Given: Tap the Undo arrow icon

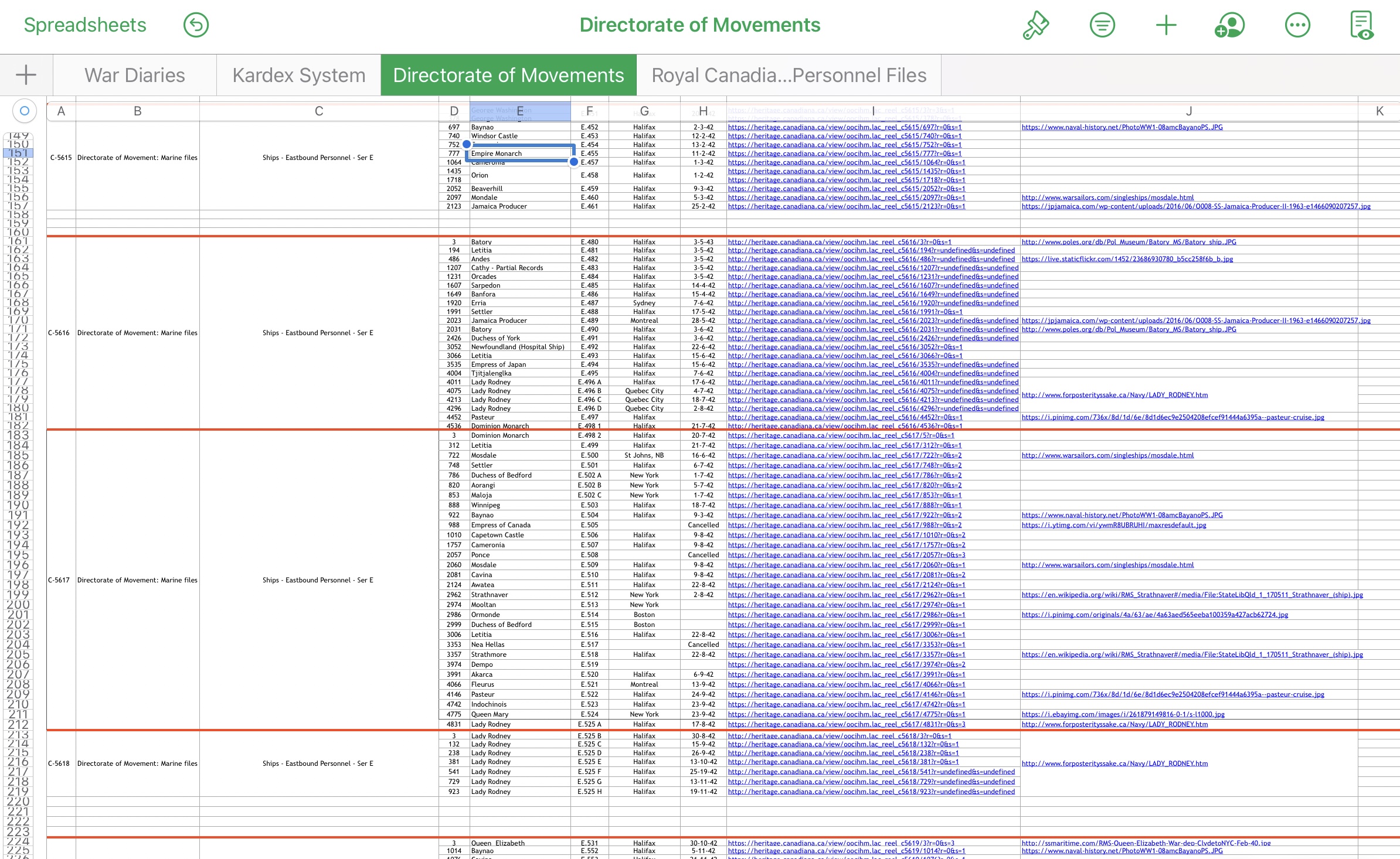Looking at the screenshot, I should click(196, 25).
